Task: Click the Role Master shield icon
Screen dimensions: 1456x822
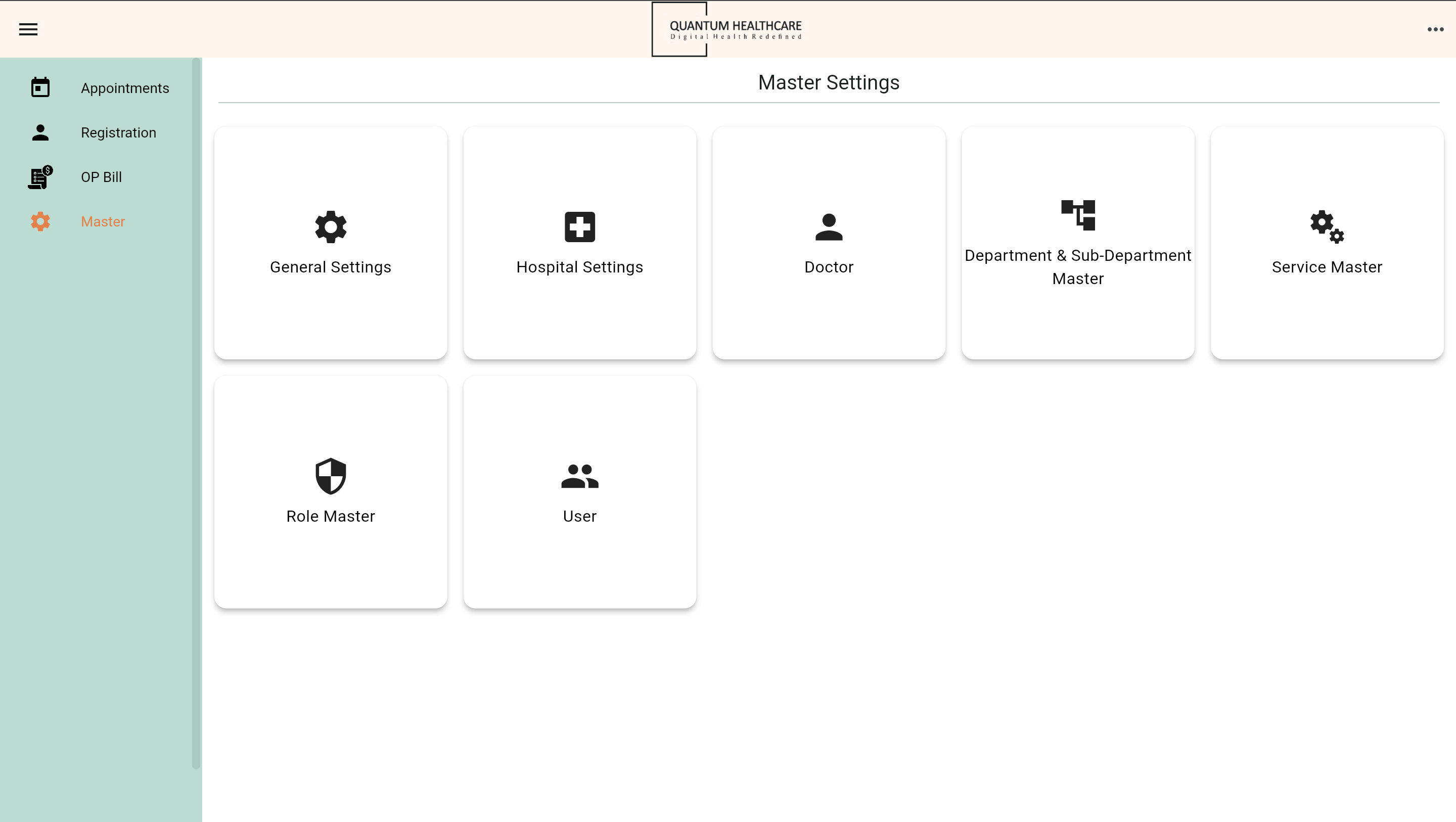Action: 331,476
